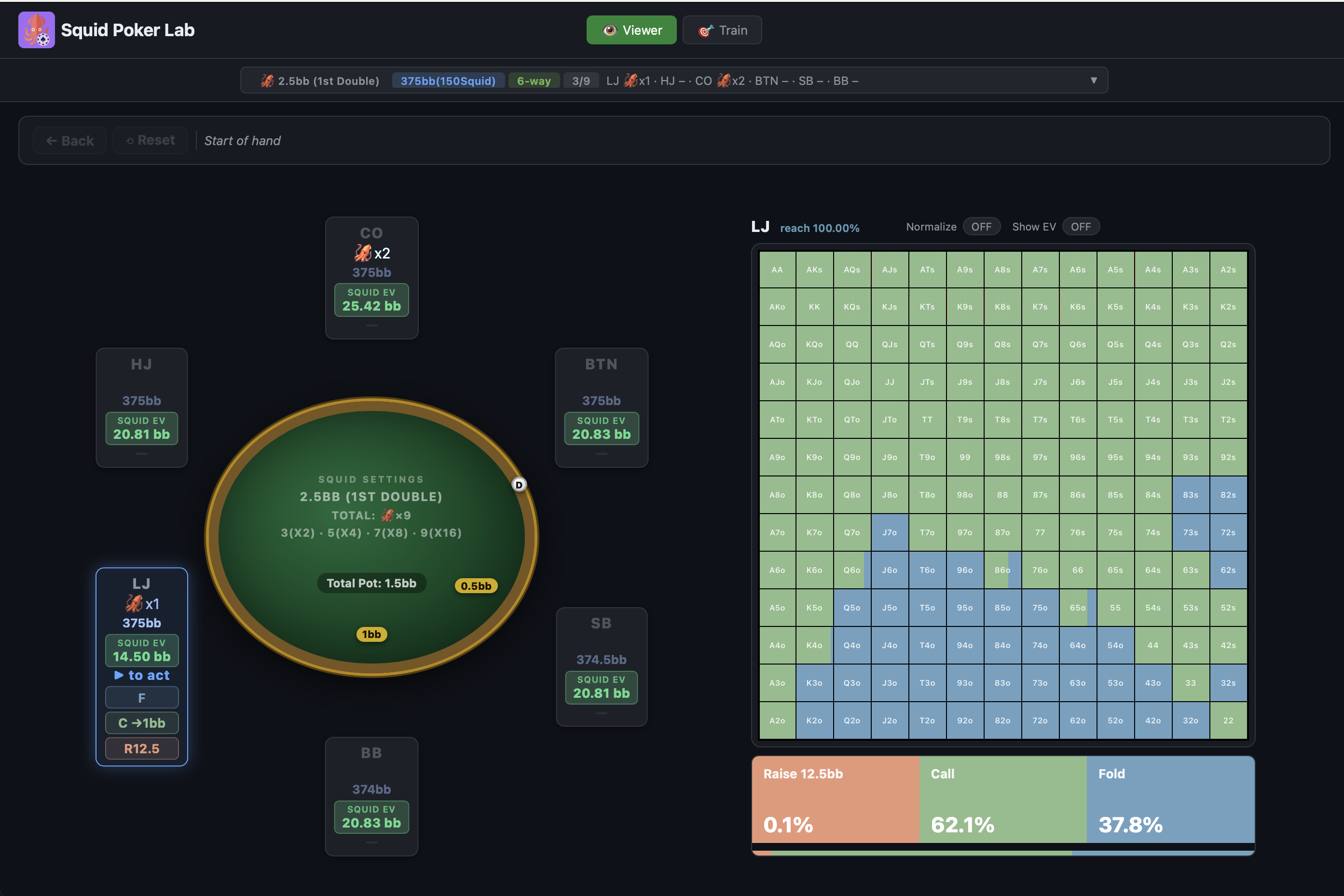Image resolution: width=1344 pixels, height=896 pixels.
Task: Switch to the Viewer tab
Action: click(631, 30)
